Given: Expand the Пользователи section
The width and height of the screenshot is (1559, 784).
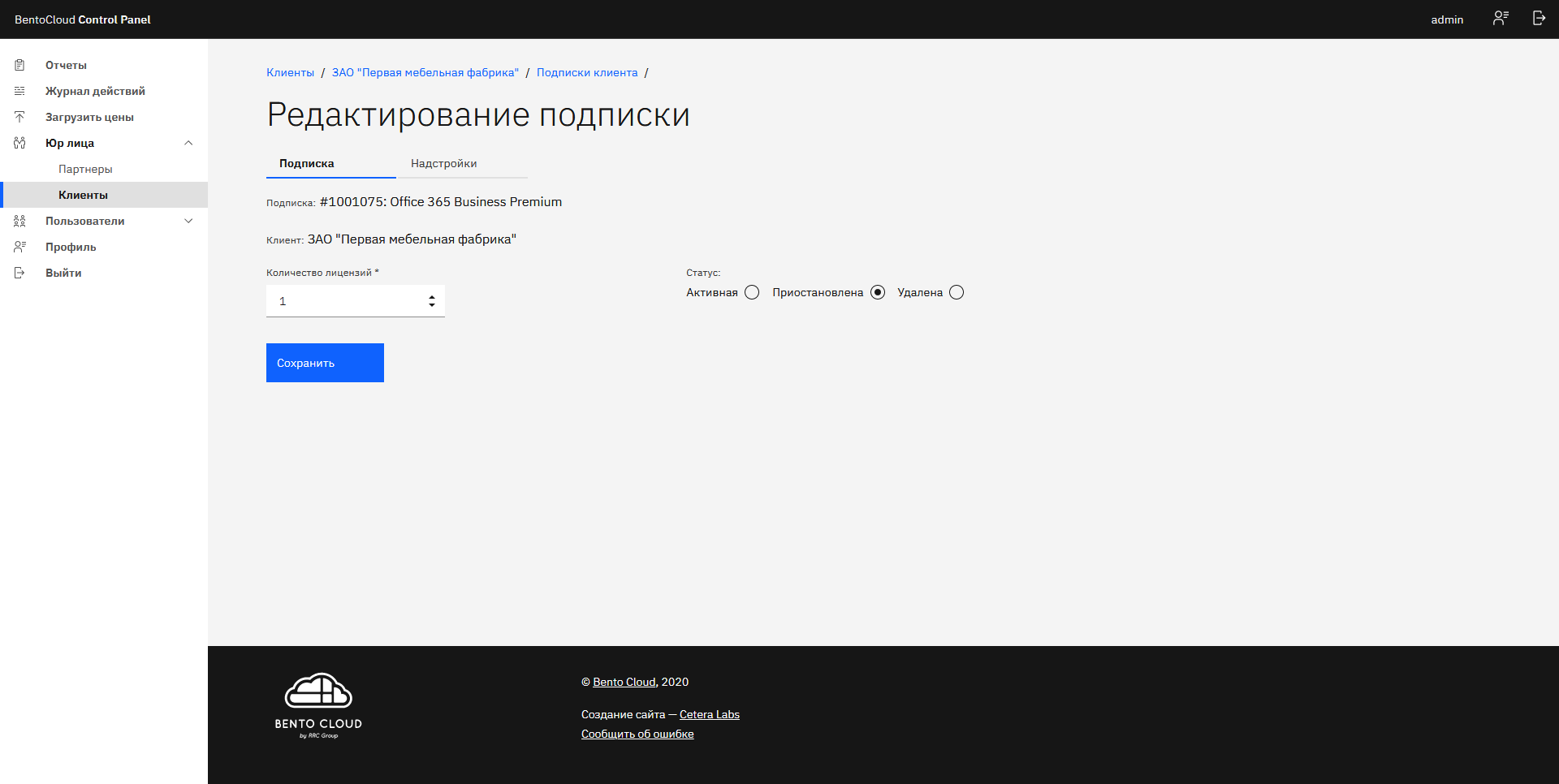Looking at the screenshot, I should tap(188, 221).
